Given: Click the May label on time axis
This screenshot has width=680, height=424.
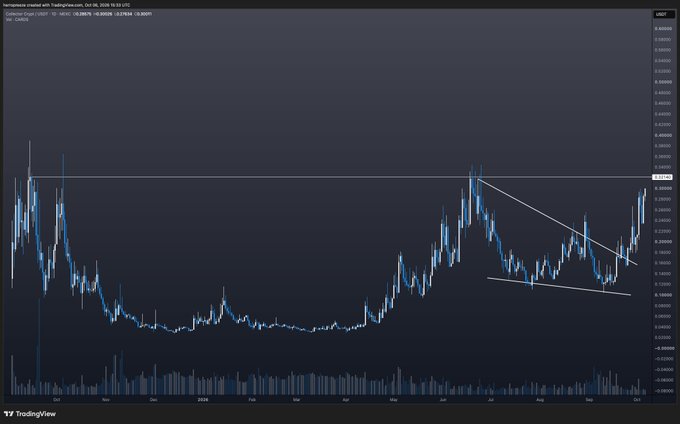Looking at the screenshot, I should 393,399.
